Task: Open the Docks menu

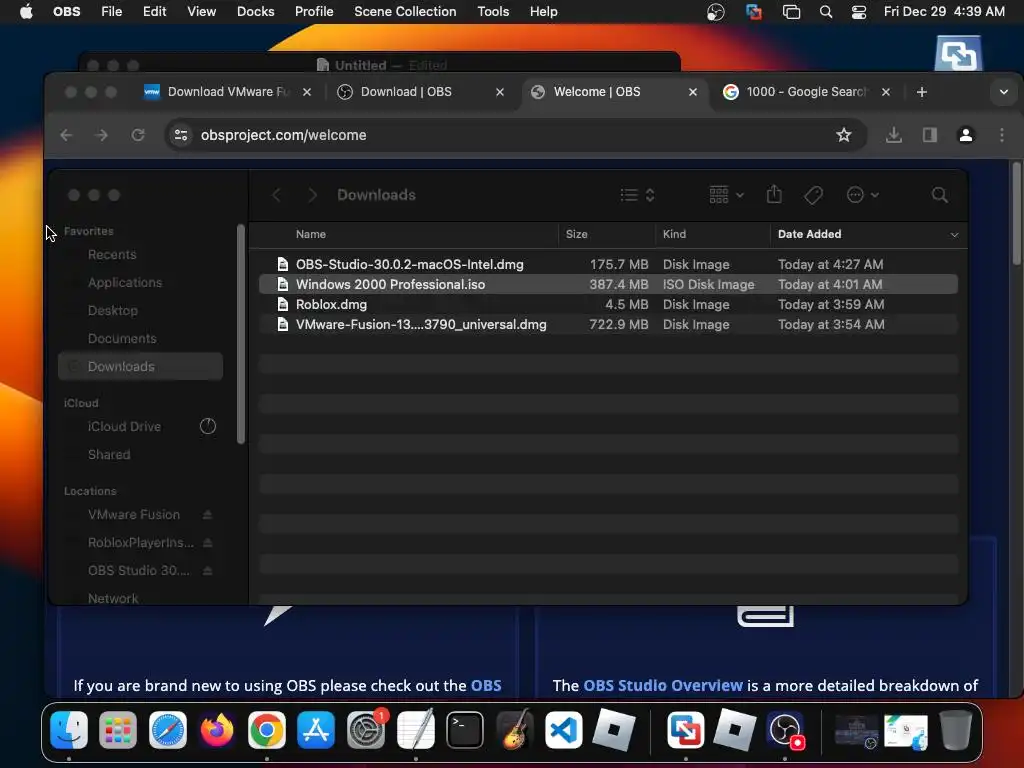Action: click(x=255, y=12)
